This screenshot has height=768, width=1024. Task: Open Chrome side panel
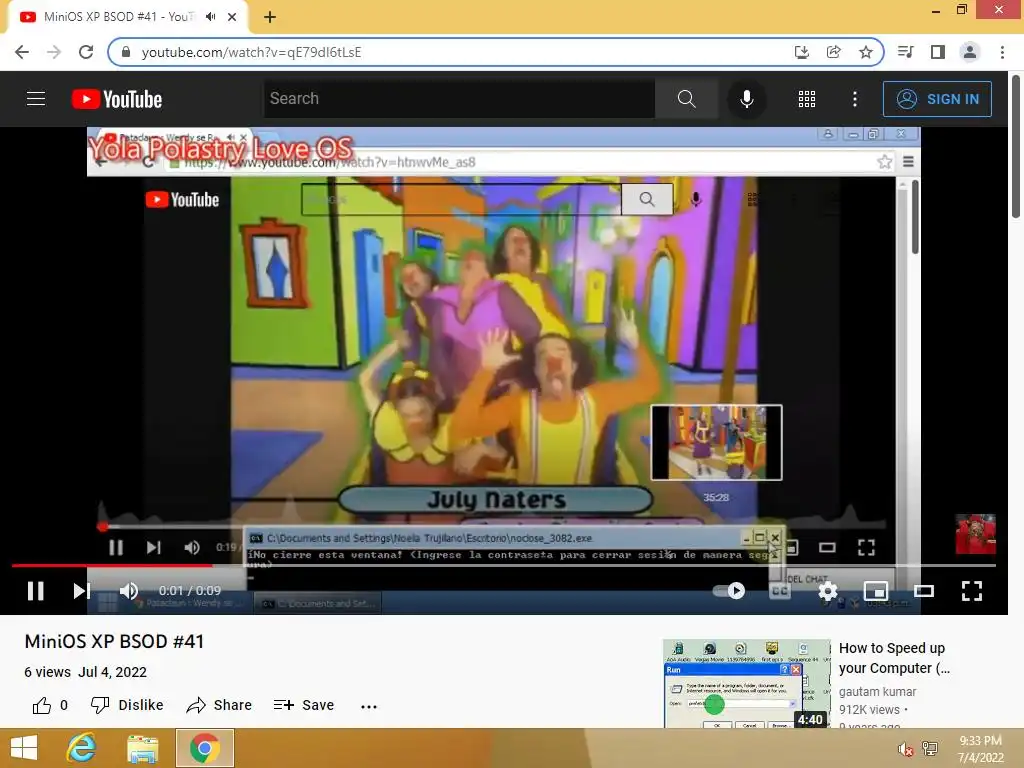click(x=937, y=52)
